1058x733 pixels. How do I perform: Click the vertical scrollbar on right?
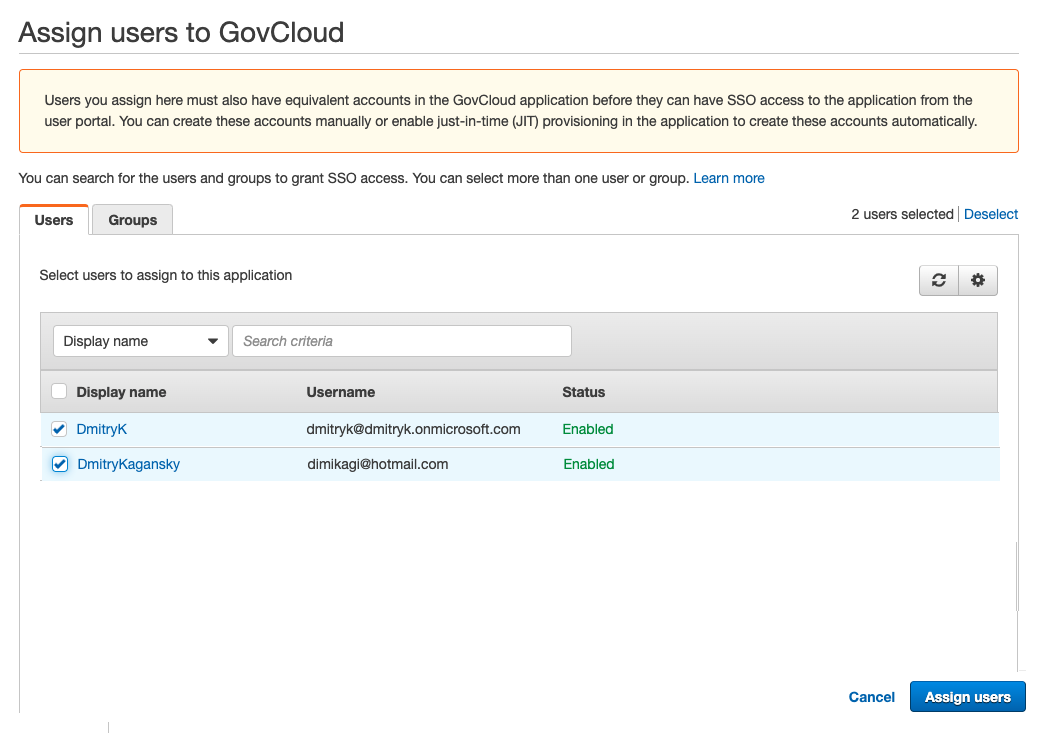pos(1017,577)
